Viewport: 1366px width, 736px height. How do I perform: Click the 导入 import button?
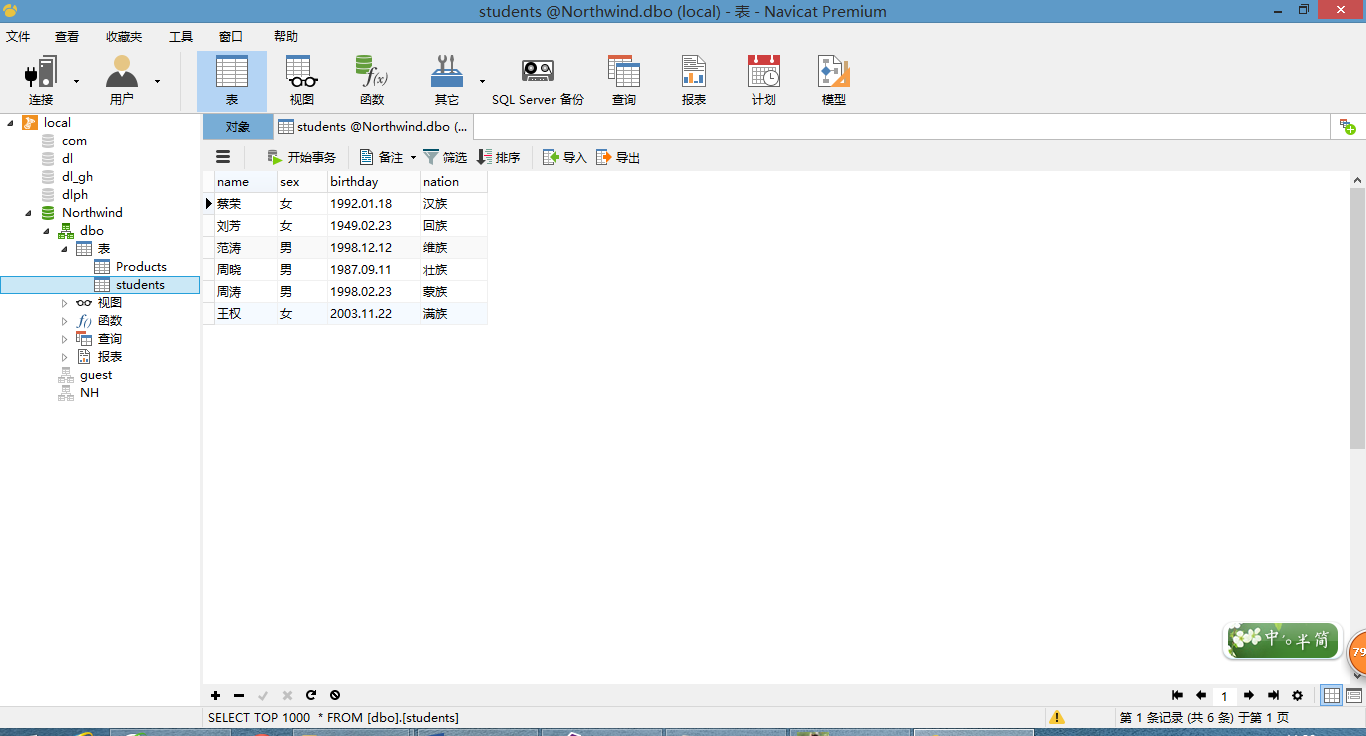tap(565, 157)
